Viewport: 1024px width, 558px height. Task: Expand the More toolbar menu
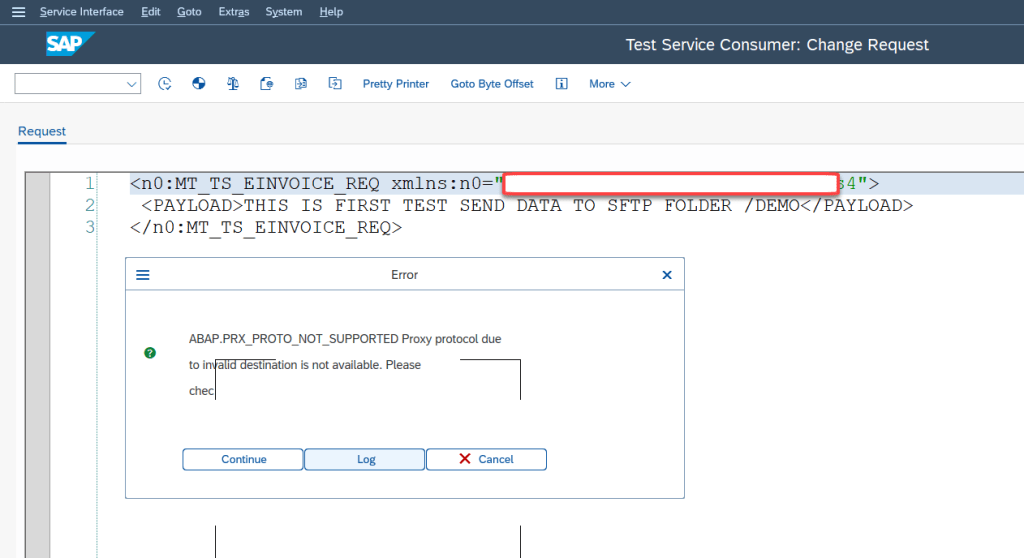[609, 84]
